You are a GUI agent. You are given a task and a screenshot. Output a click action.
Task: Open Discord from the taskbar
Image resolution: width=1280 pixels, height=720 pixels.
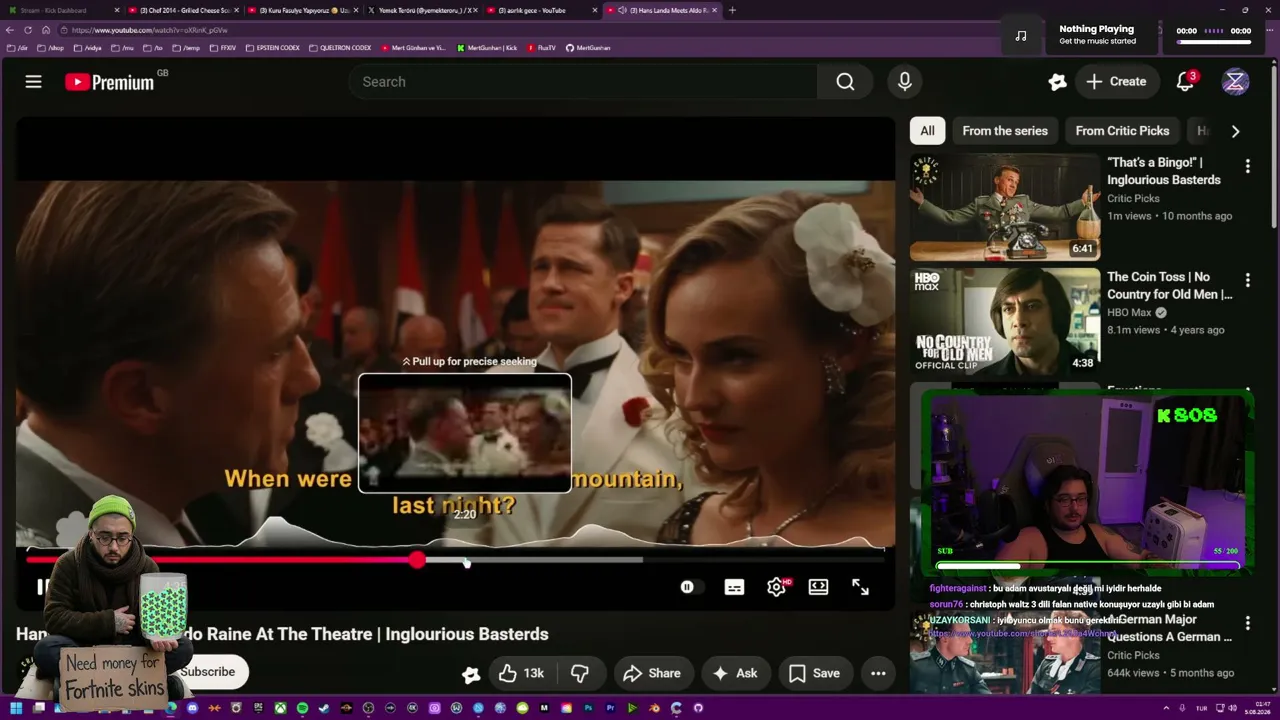coord(192,708)
